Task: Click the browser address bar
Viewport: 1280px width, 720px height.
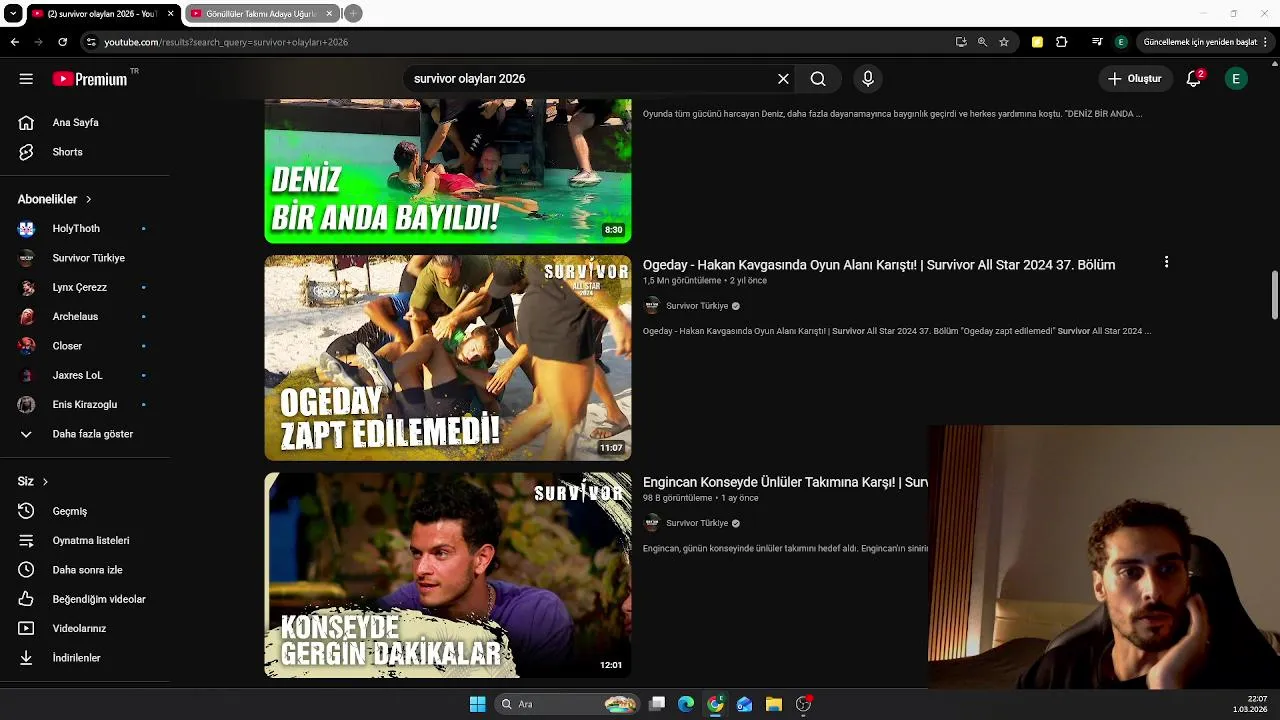Action: 520,42
